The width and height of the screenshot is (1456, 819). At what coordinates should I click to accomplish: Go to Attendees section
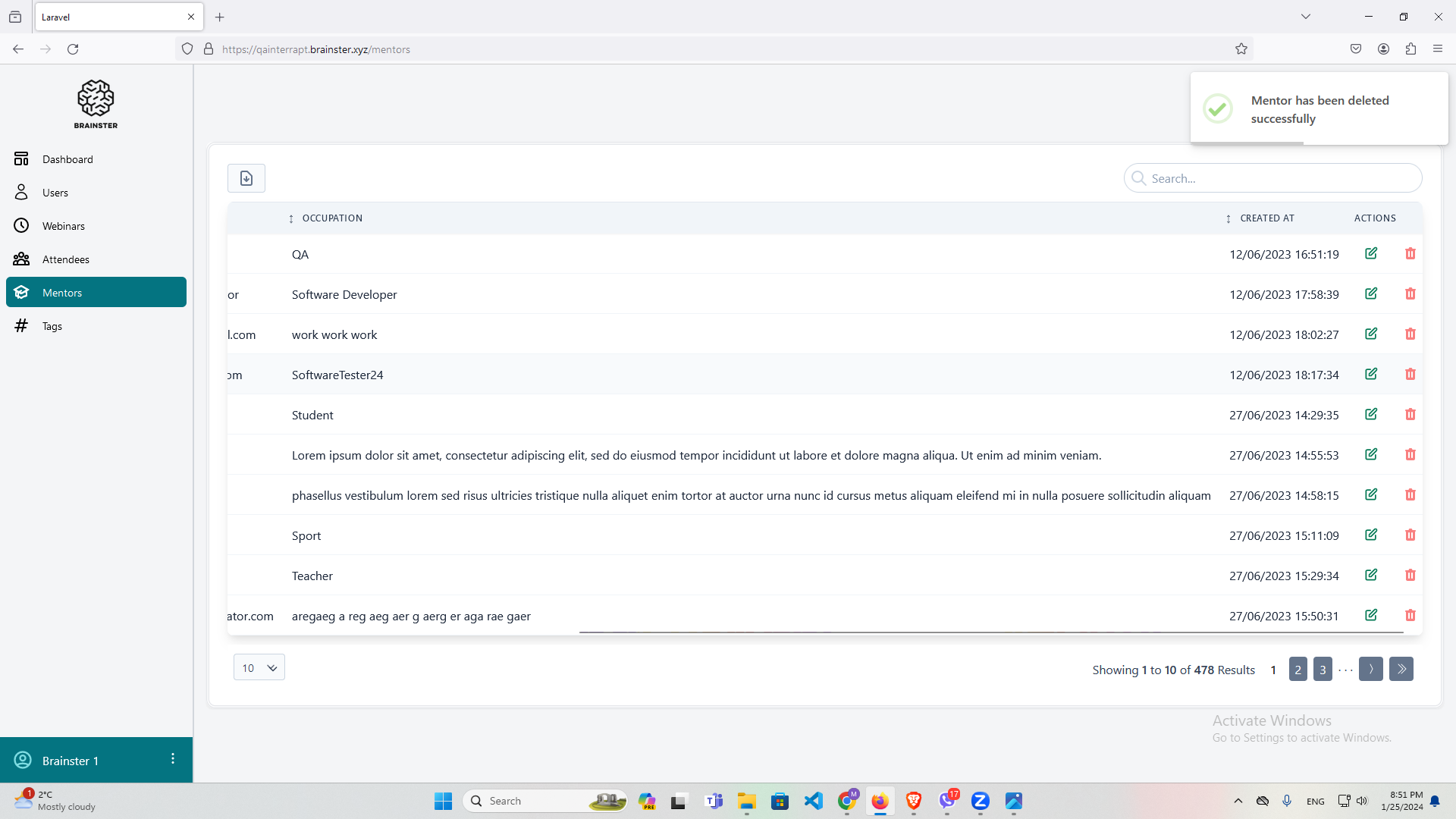[x=65, y=259]
